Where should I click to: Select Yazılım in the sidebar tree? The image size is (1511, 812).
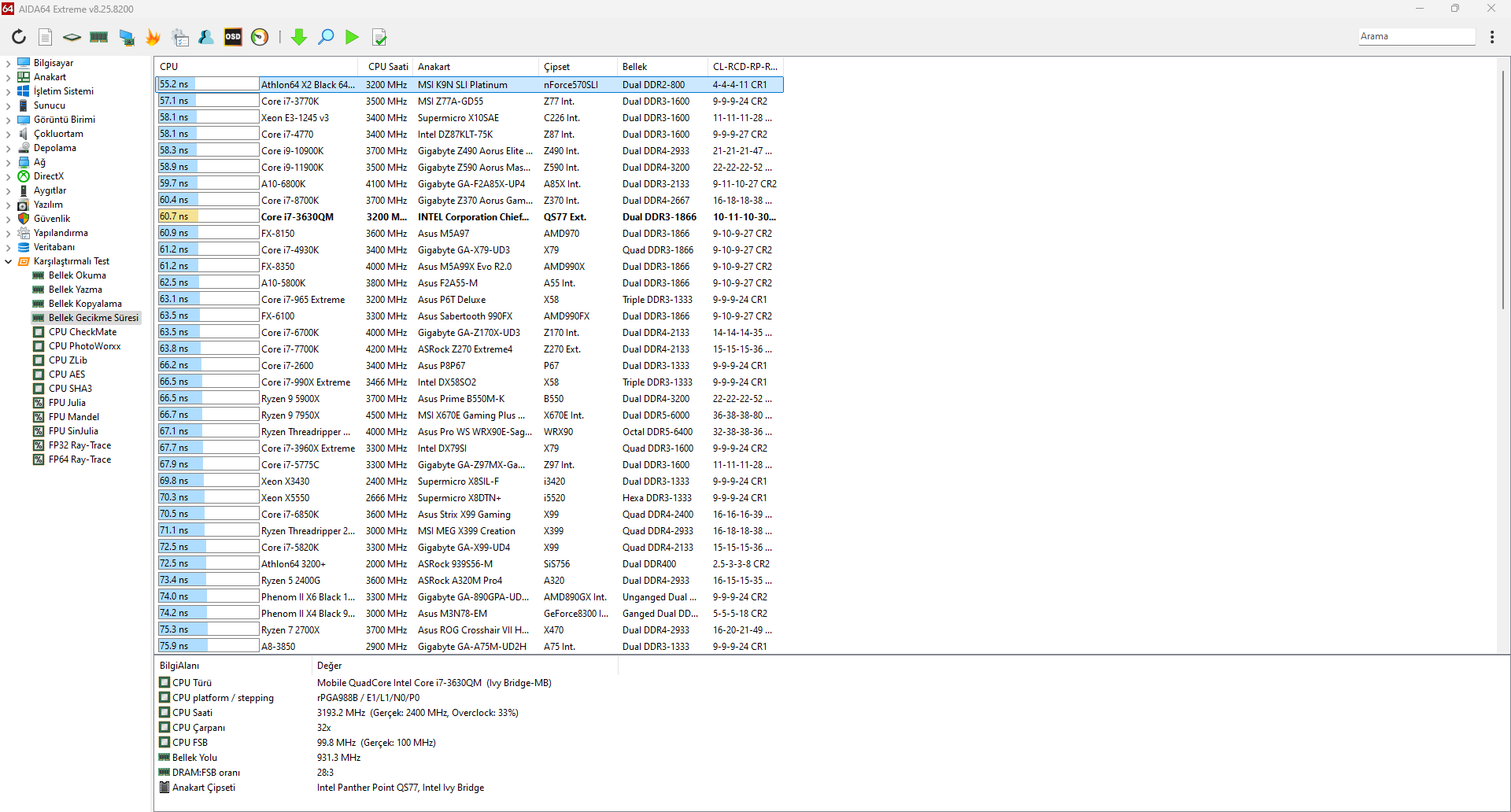click(x=48, y=205)
